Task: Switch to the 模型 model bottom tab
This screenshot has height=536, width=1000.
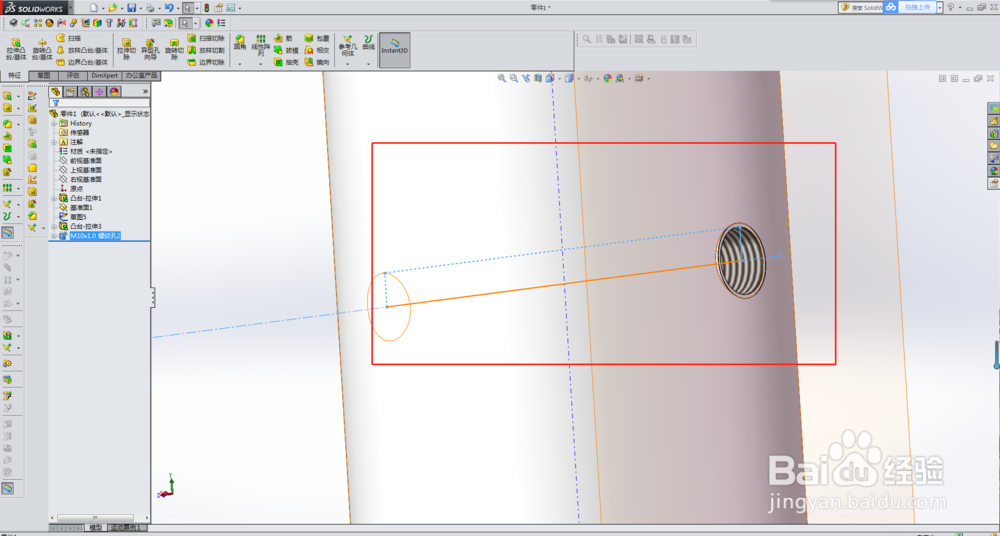Action: pos(96,528)
